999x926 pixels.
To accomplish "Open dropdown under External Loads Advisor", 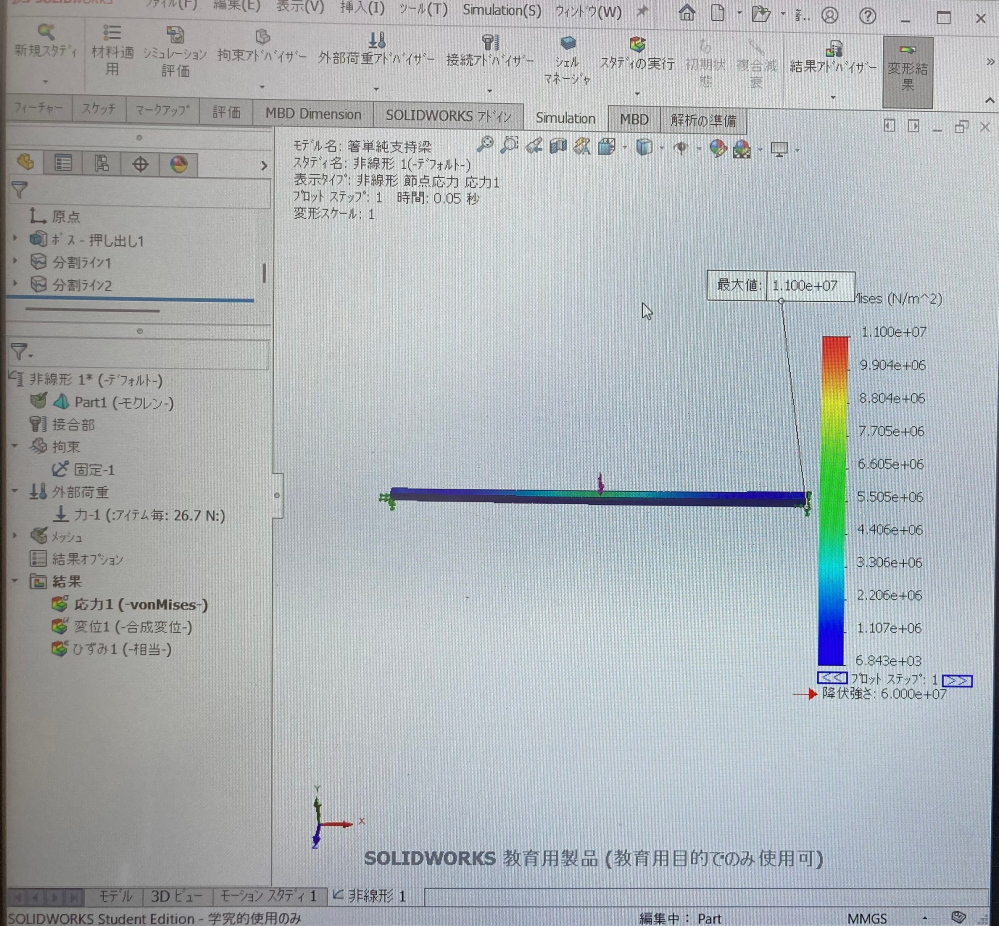I will click(x=376, y=89).
